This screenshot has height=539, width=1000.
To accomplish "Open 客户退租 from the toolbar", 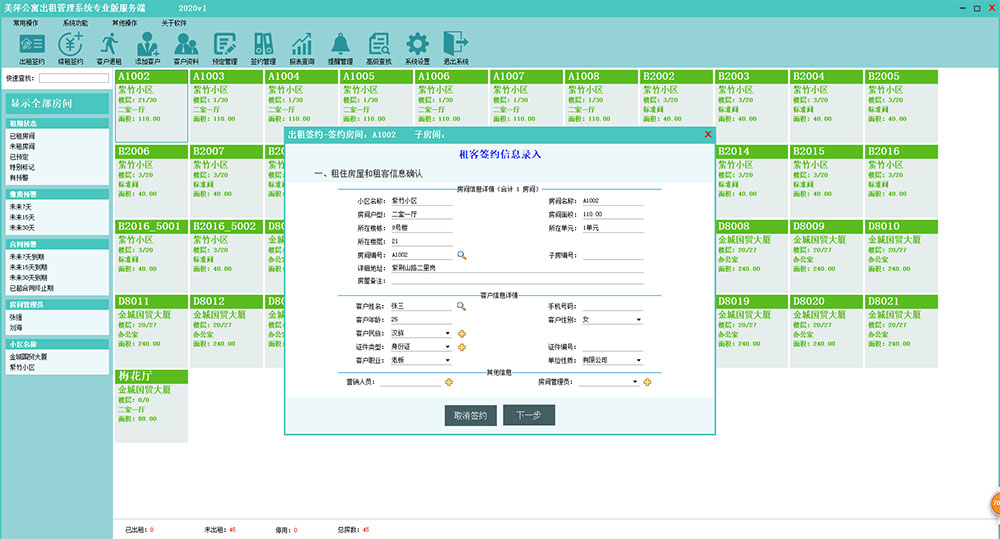I will [108, 47].
